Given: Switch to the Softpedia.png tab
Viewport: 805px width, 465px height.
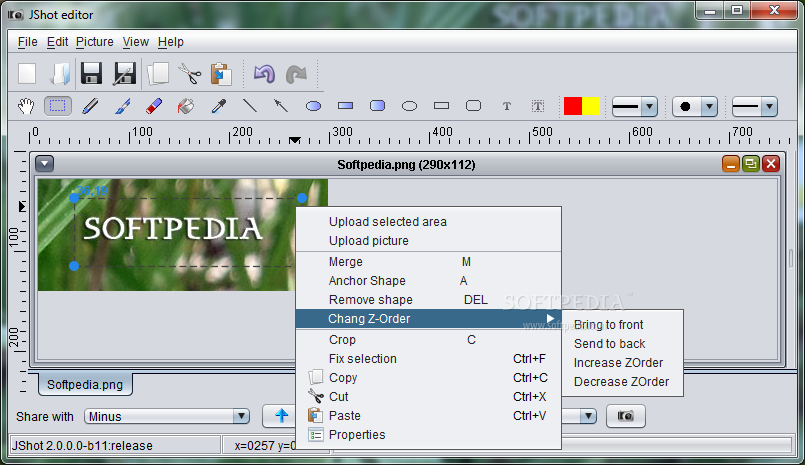Looking at the screenshot, I should click(85, 385).
